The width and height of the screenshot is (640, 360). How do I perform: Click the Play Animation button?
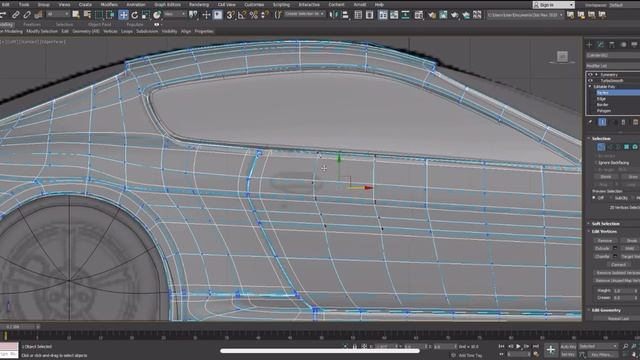coord(518,346)
